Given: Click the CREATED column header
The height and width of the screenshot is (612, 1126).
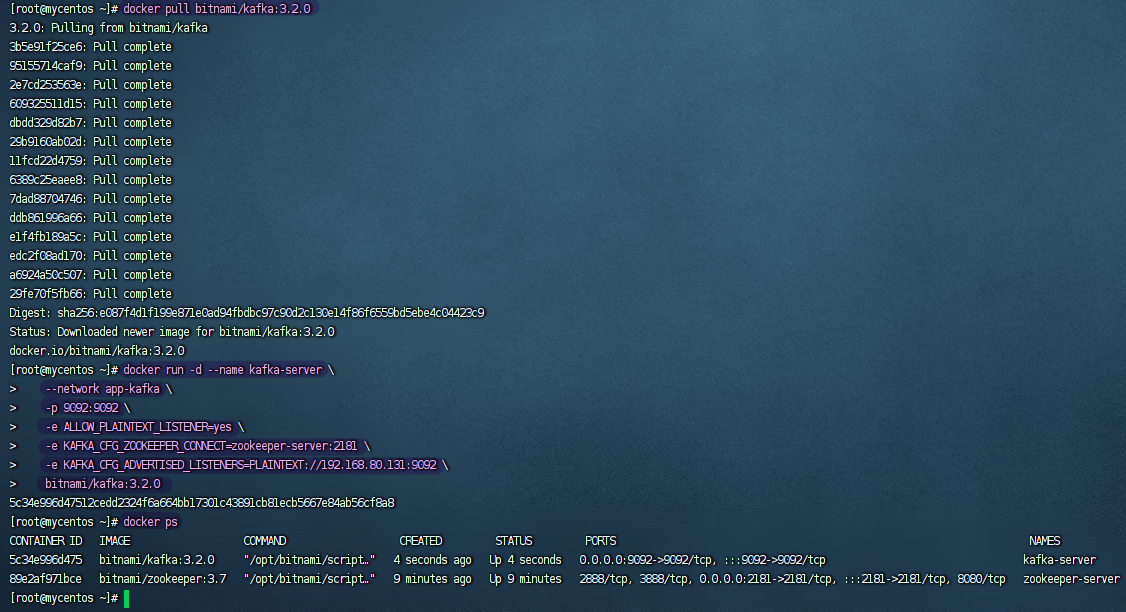Looking at the screenshot, I should (x=421, y=541).
